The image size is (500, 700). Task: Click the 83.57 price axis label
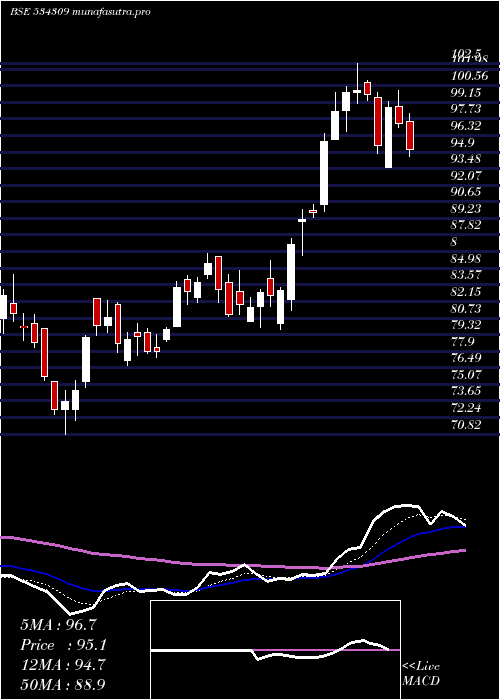pyautogui.click(x=466, y=276)
